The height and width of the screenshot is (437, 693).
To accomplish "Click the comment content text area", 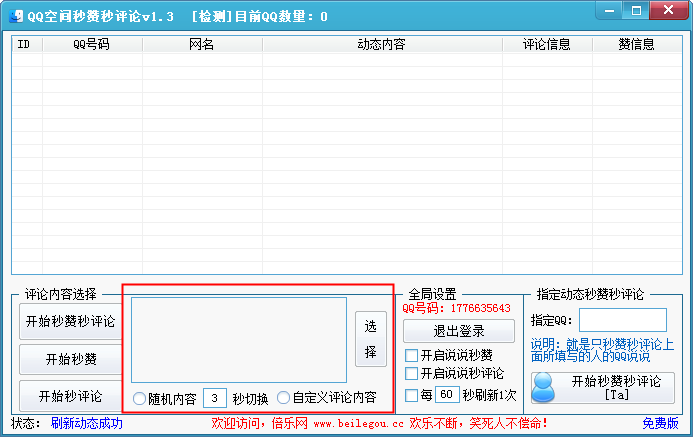I will point(239,340).
